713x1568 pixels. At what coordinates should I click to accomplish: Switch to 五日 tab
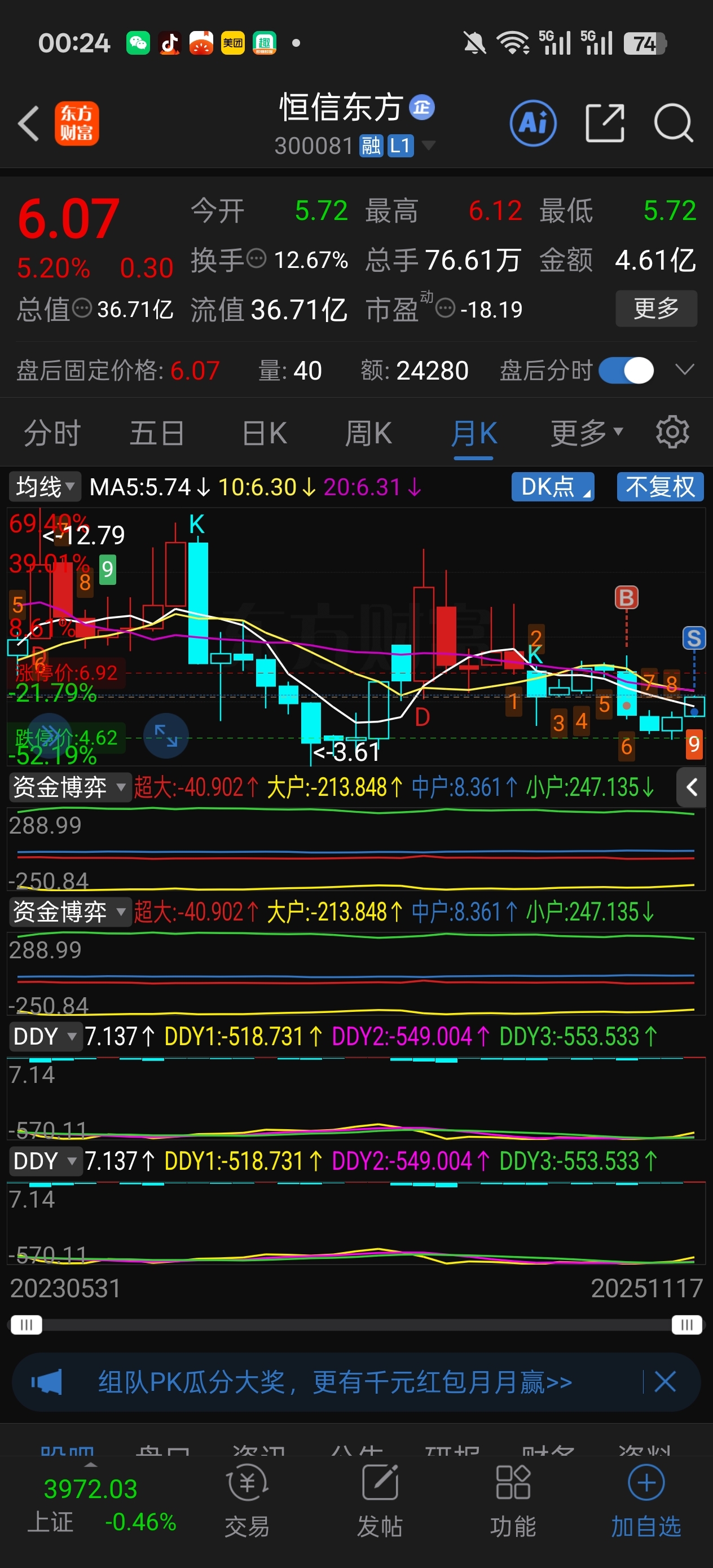156,433
